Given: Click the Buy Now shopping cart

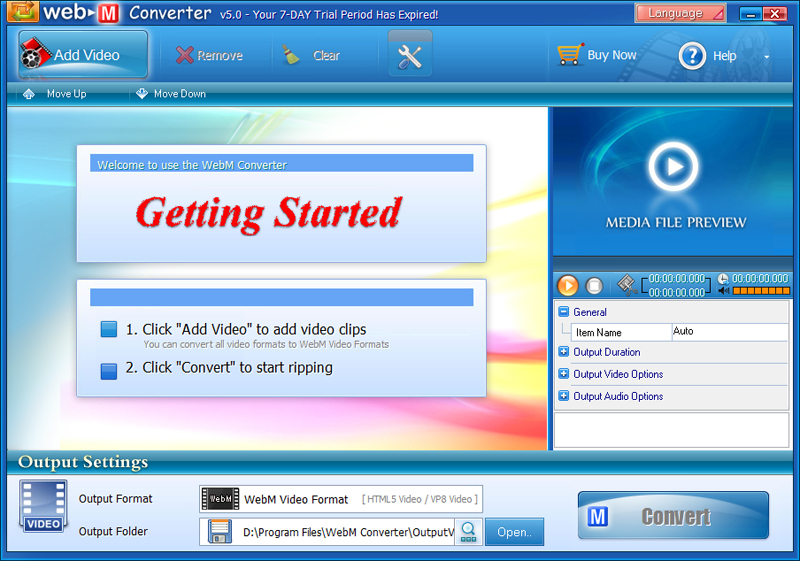Looking at the screenshot, I should pos(597,56).
